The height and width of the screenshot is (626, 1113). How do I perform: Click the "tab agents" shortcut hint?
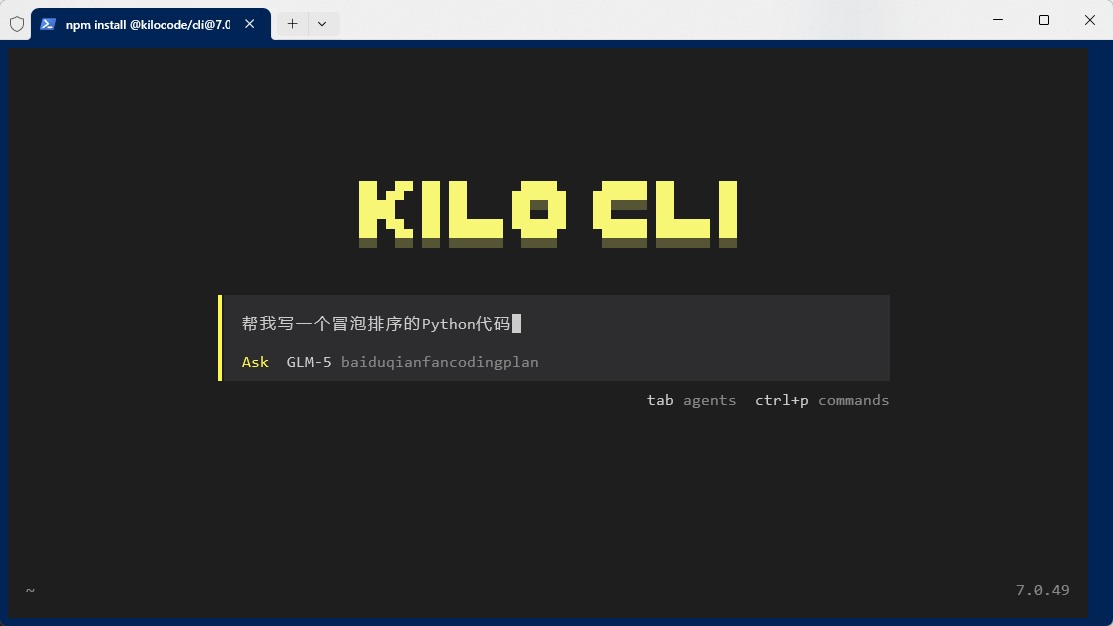(691, 400)
